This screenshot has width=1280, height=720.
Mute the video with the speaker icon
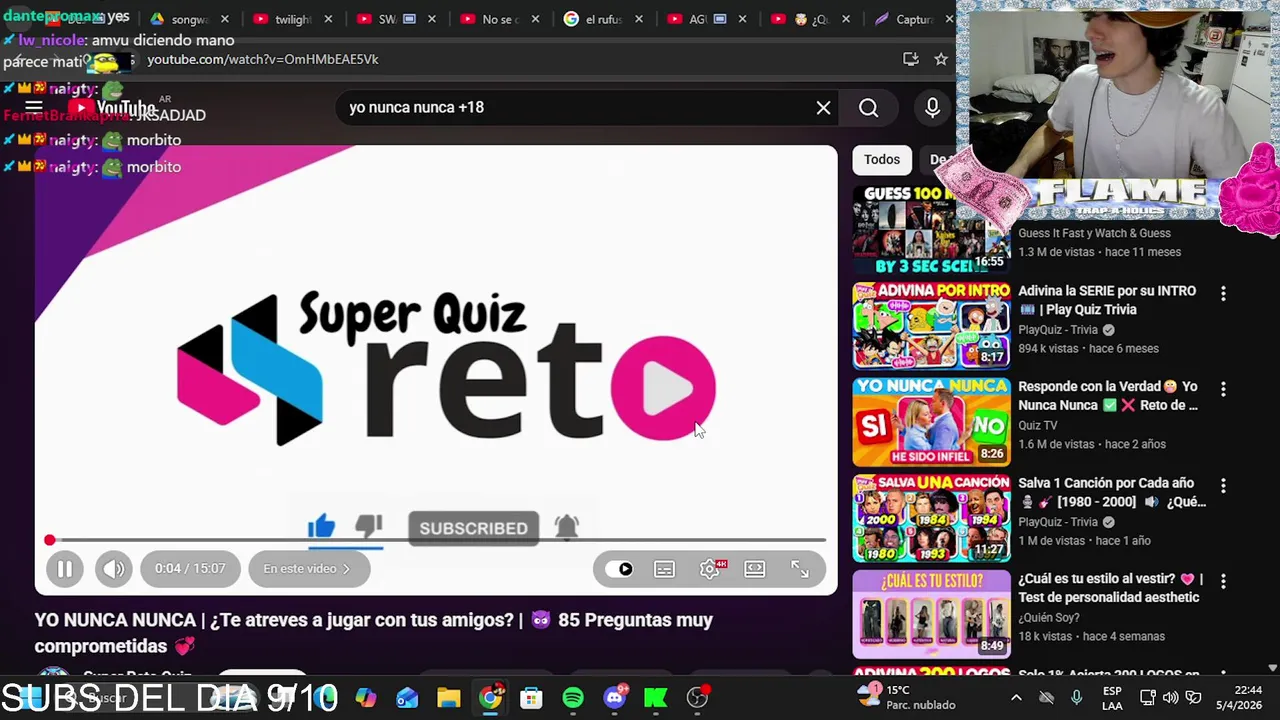pyautogui.click(x=113, y=569)
